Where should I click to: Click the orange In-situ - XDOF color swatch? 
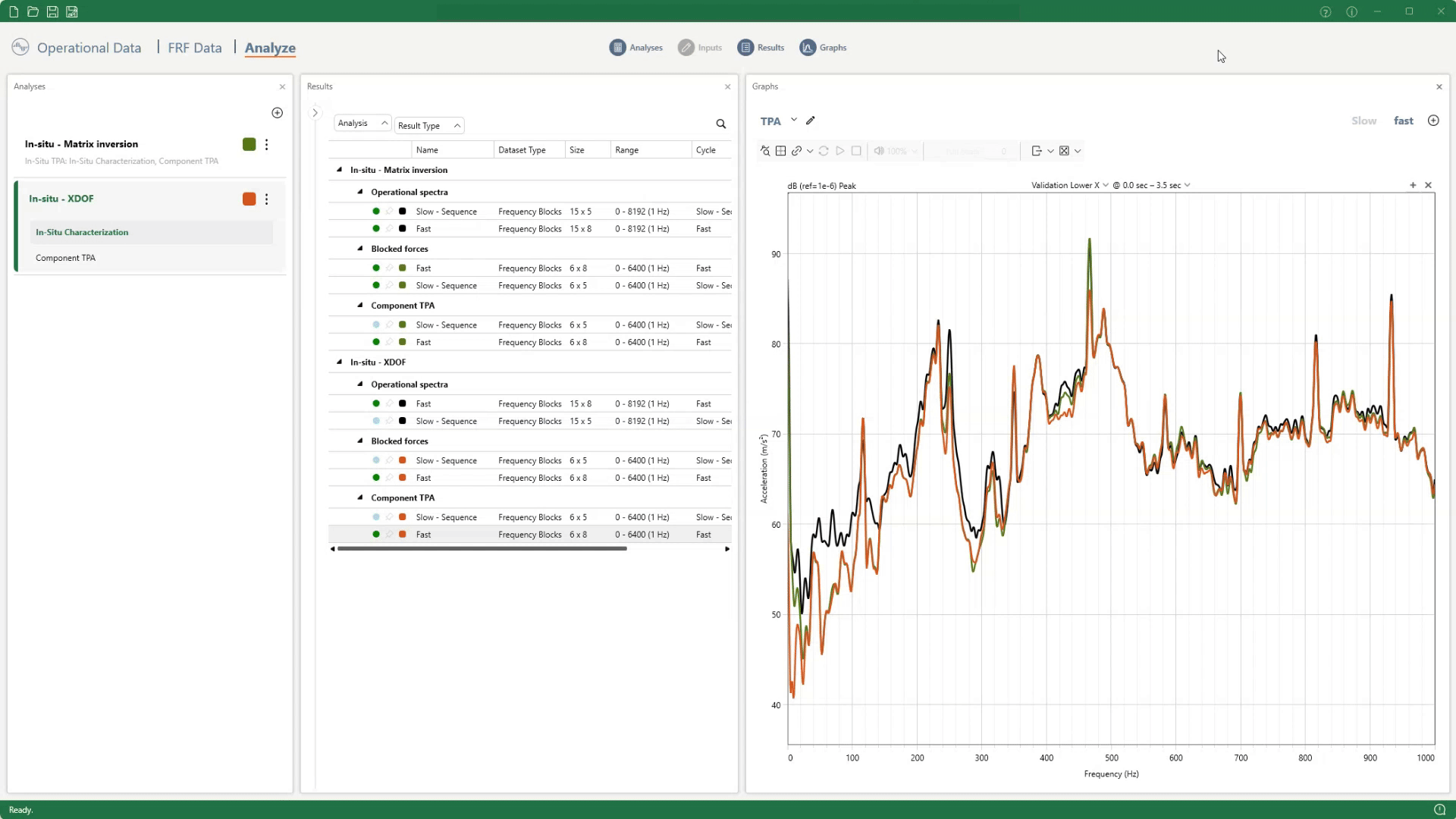click(249, 199)
